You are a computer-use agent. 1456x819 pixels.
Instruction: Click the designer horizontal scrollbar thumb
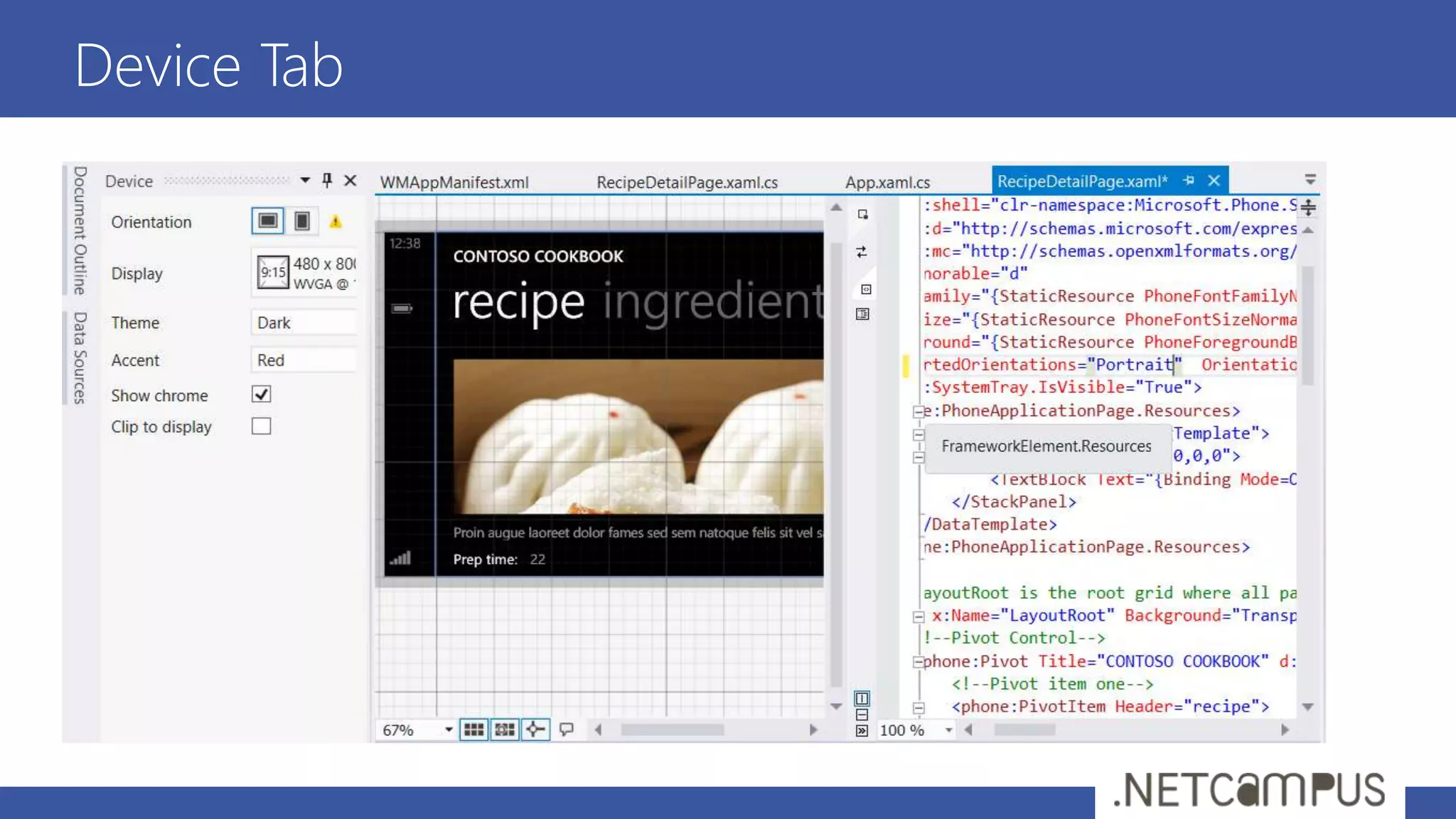point(672,730)
